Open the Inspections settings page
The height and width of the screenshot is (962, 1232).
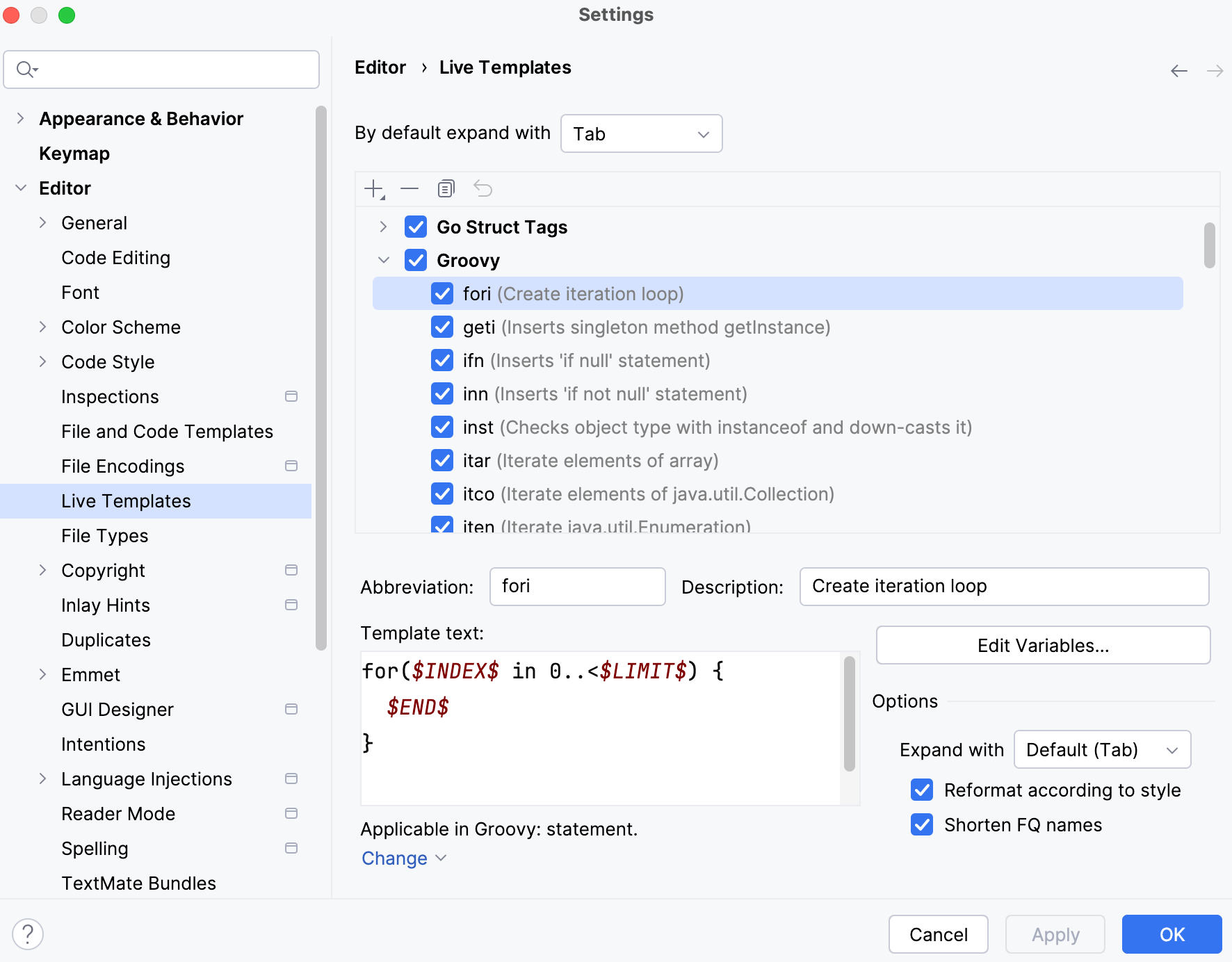click(110, 396)
